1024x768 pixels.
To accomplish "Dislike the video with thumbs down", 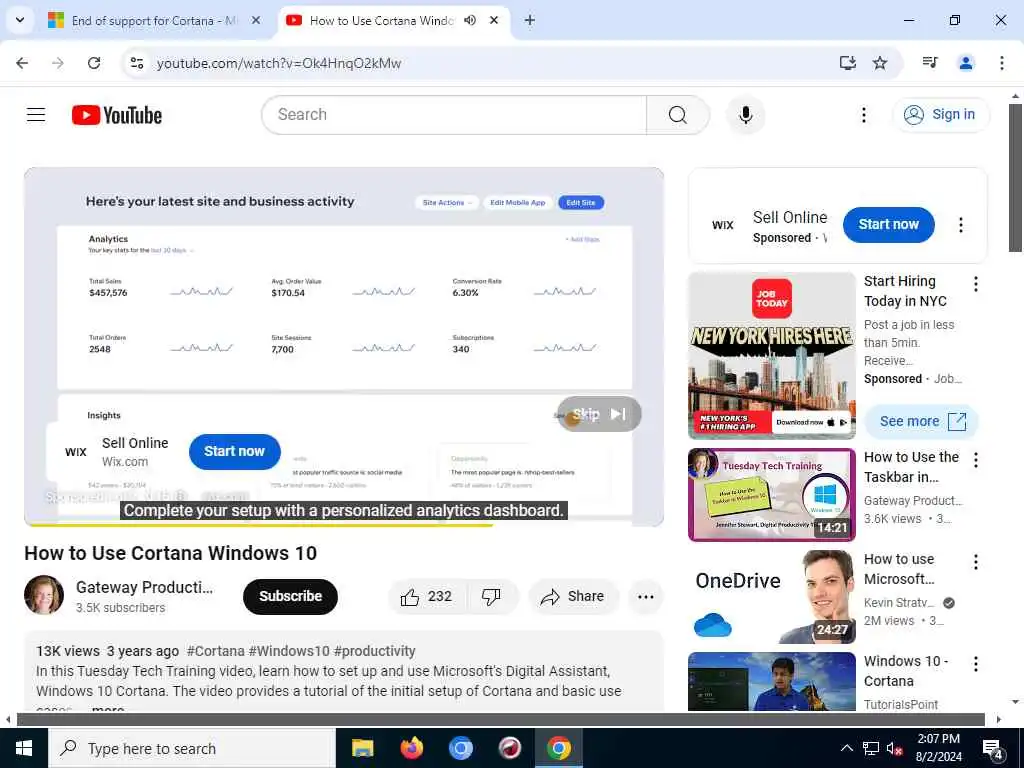I will coord(491,596).
